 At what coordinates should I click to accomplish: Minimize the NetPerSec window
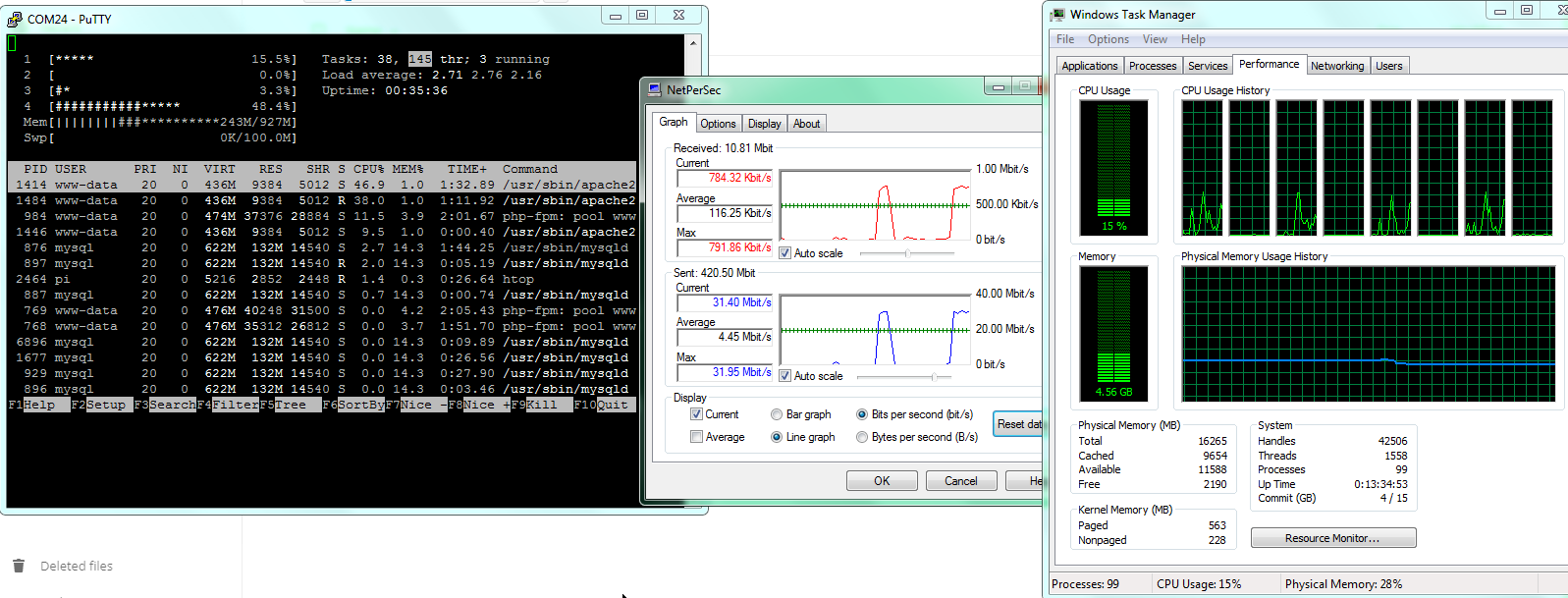999,86
